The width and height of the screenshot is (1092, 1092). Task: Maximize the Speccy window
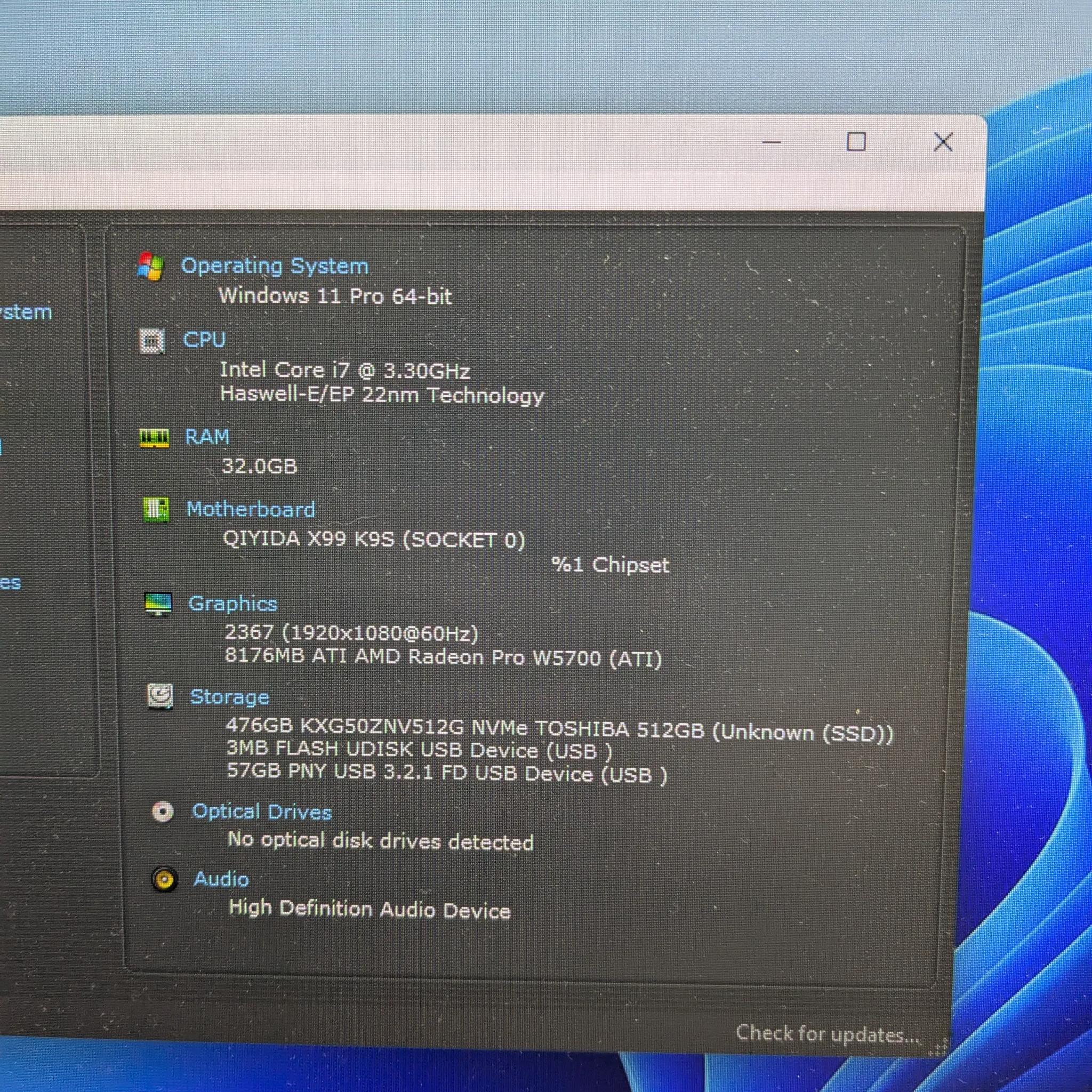click(x=856, y=141)
